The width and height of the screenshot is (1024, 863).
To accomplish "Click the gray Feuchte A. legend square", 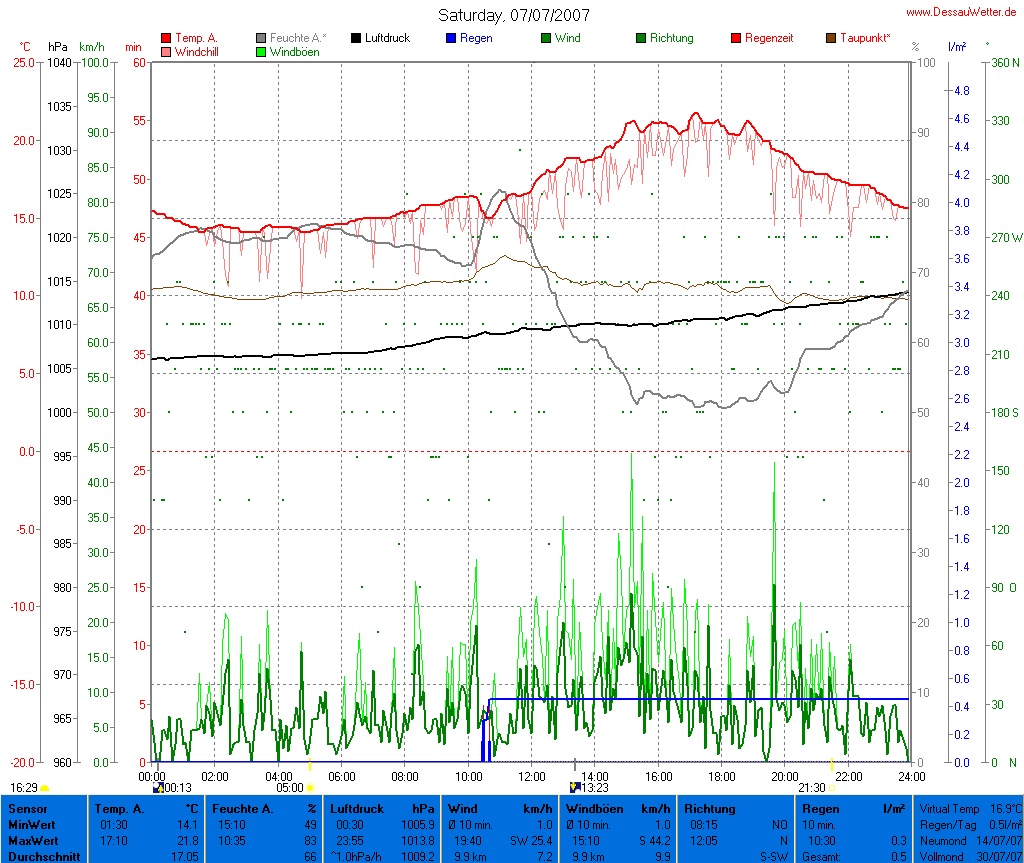I will click(261, 38).
